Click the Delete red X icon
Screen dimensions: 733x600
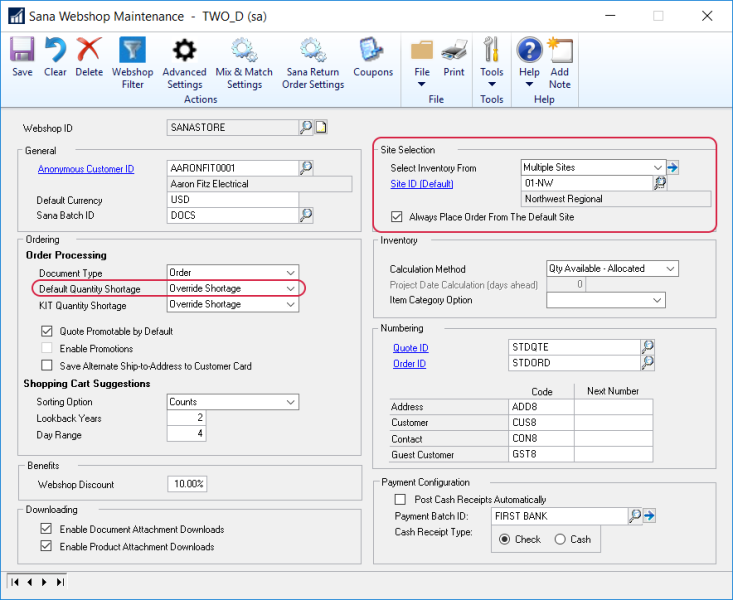click(x=89, y=50)
